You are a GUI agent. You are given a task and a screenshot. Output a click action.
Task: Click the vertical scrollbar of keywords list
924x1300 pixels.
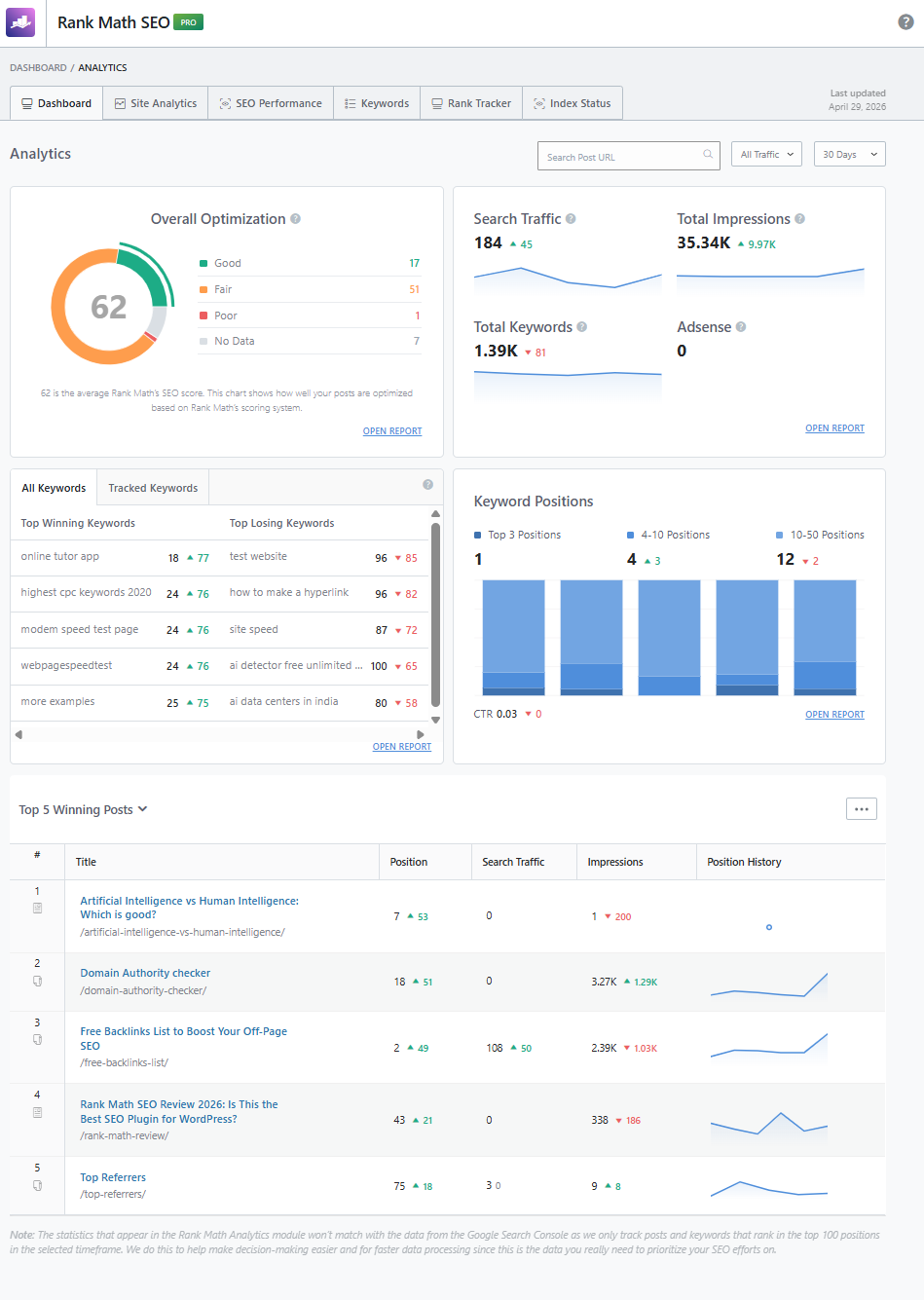pyautogui.click(x=435, y=616)
